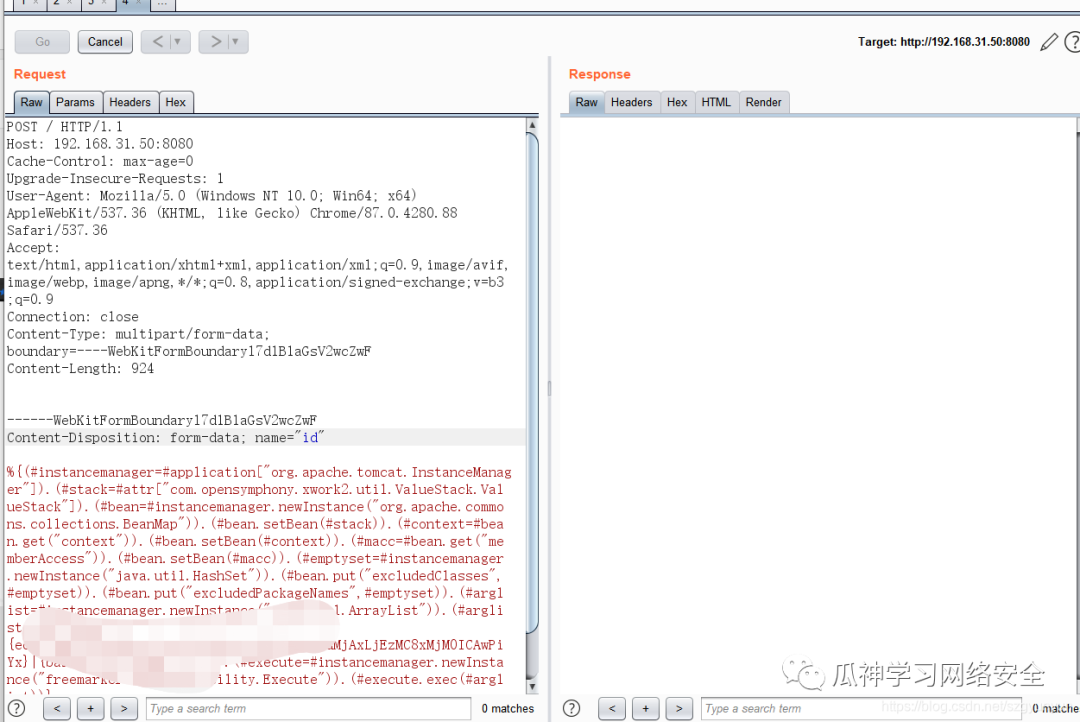Jump to next match in request search

pos(124,708)
